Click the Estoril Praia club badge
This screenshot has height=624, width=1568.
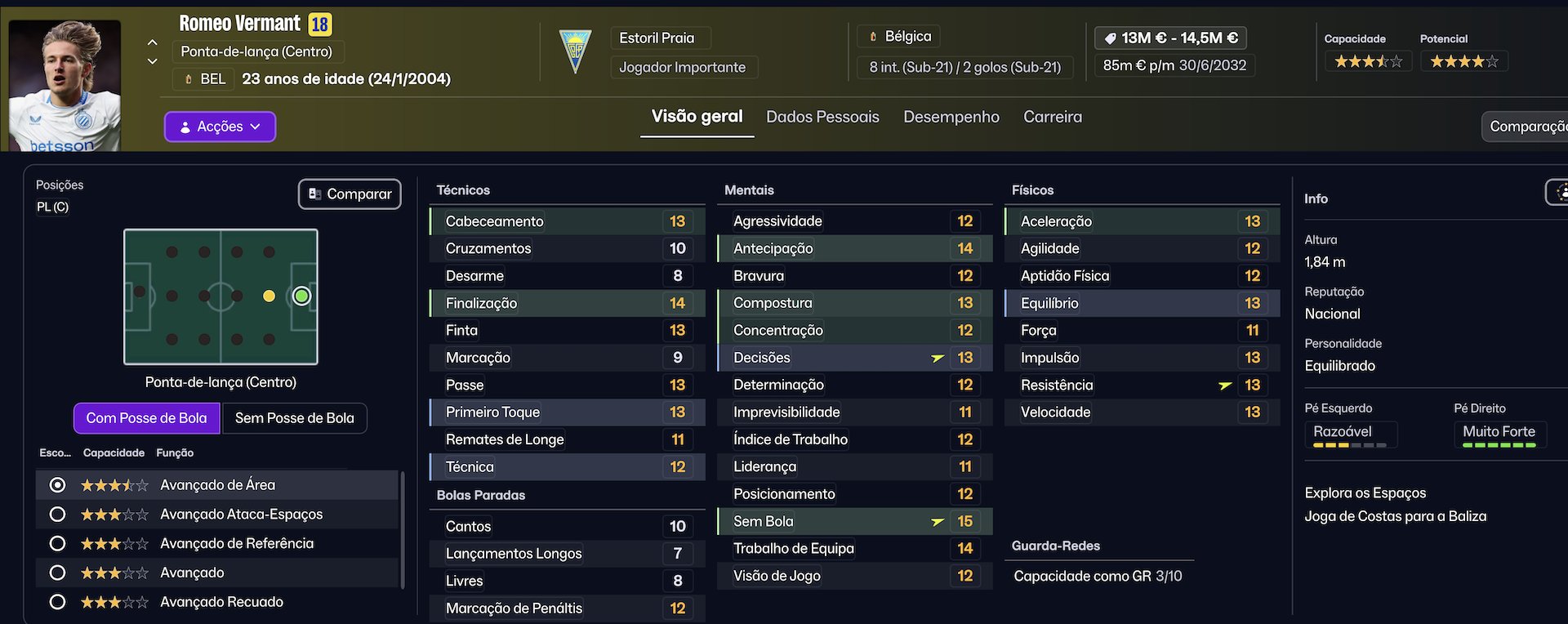pos(575,51)
